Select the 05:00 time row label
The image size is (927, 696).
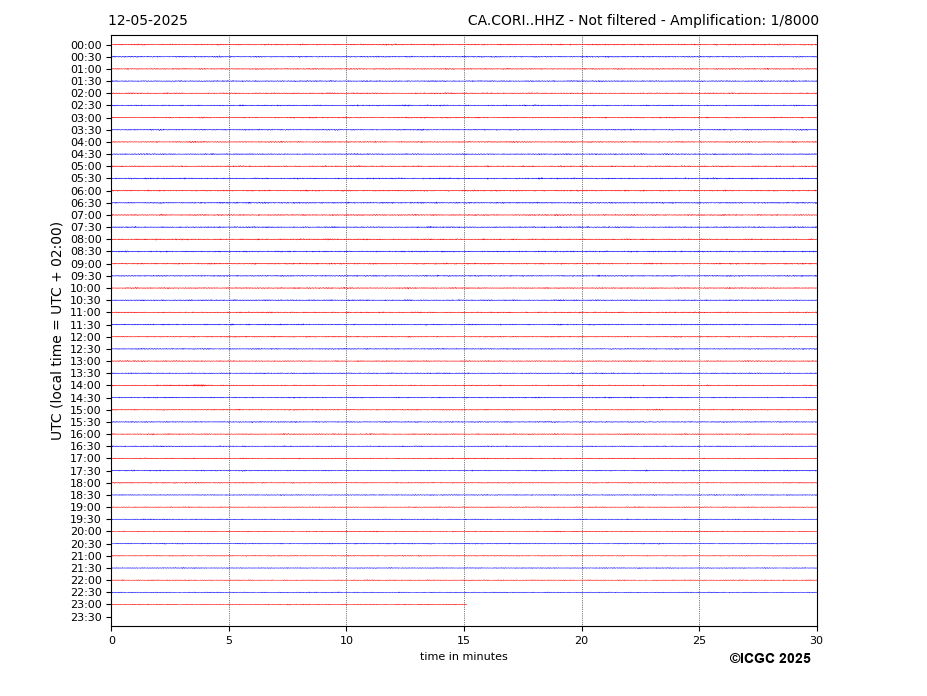86,167
